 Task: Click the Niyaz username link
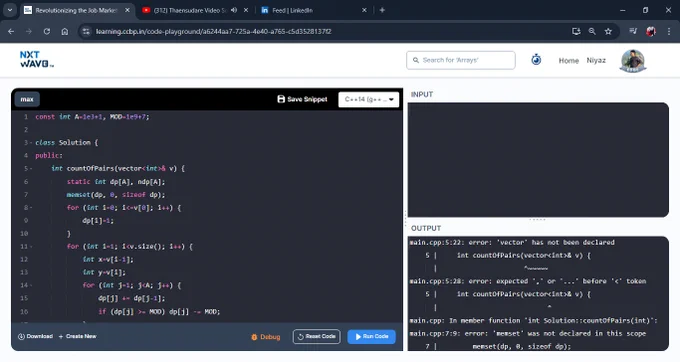(596, 60)
